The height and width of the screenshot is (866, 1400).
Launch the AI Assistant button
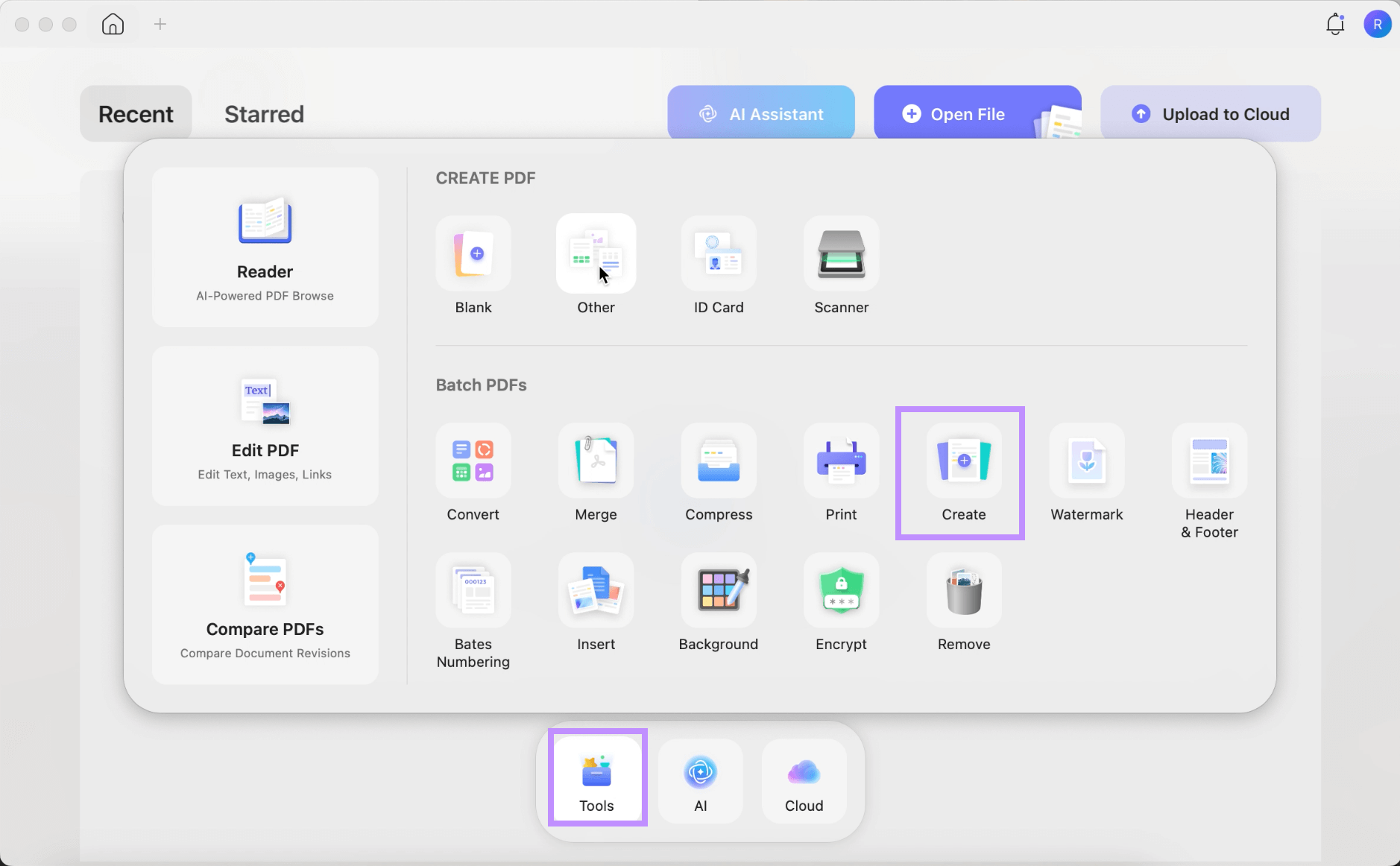tap(761, 113)
